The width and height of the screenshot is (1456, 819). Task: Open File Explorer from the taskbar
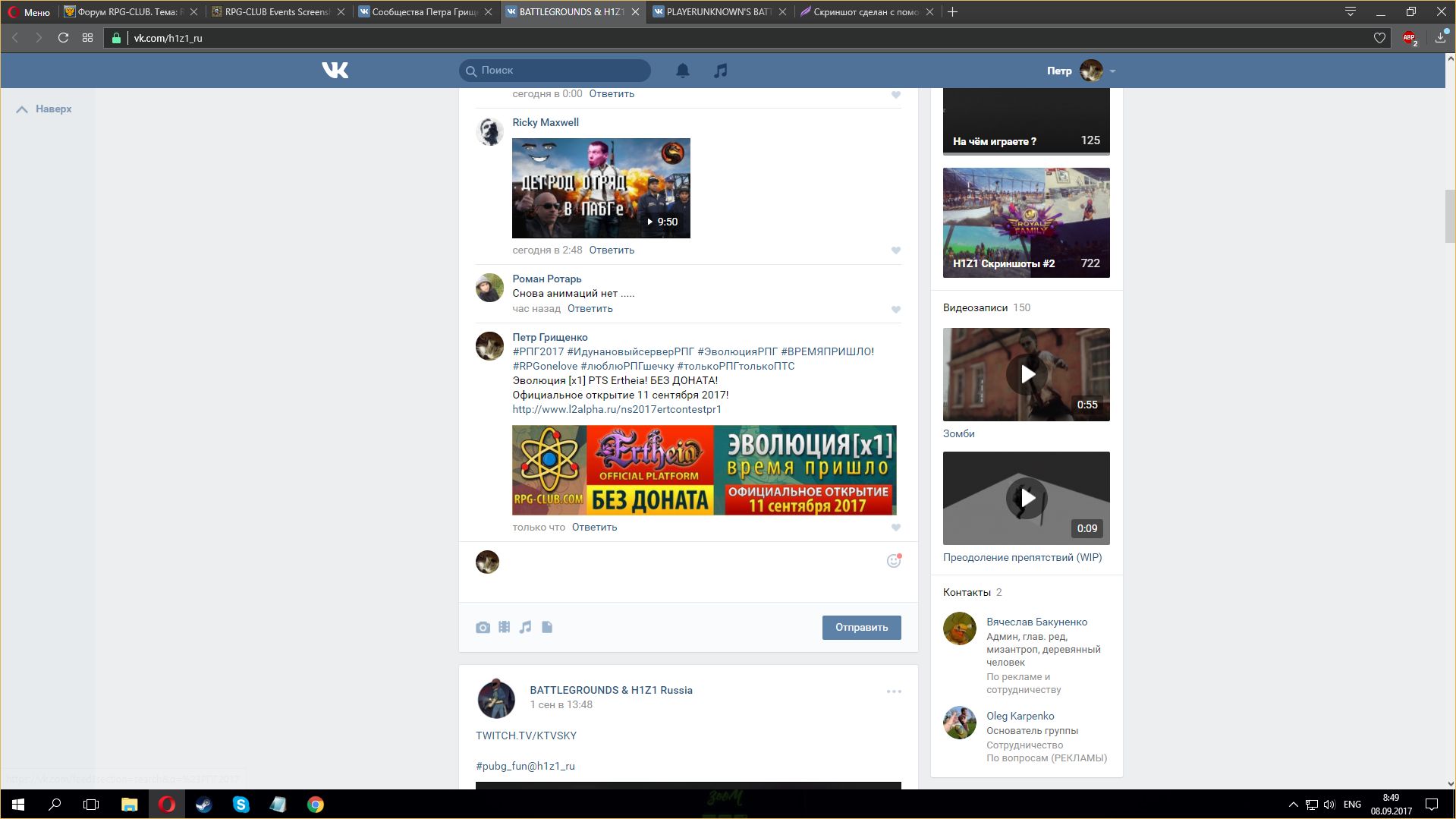click(x=129, y=805)
